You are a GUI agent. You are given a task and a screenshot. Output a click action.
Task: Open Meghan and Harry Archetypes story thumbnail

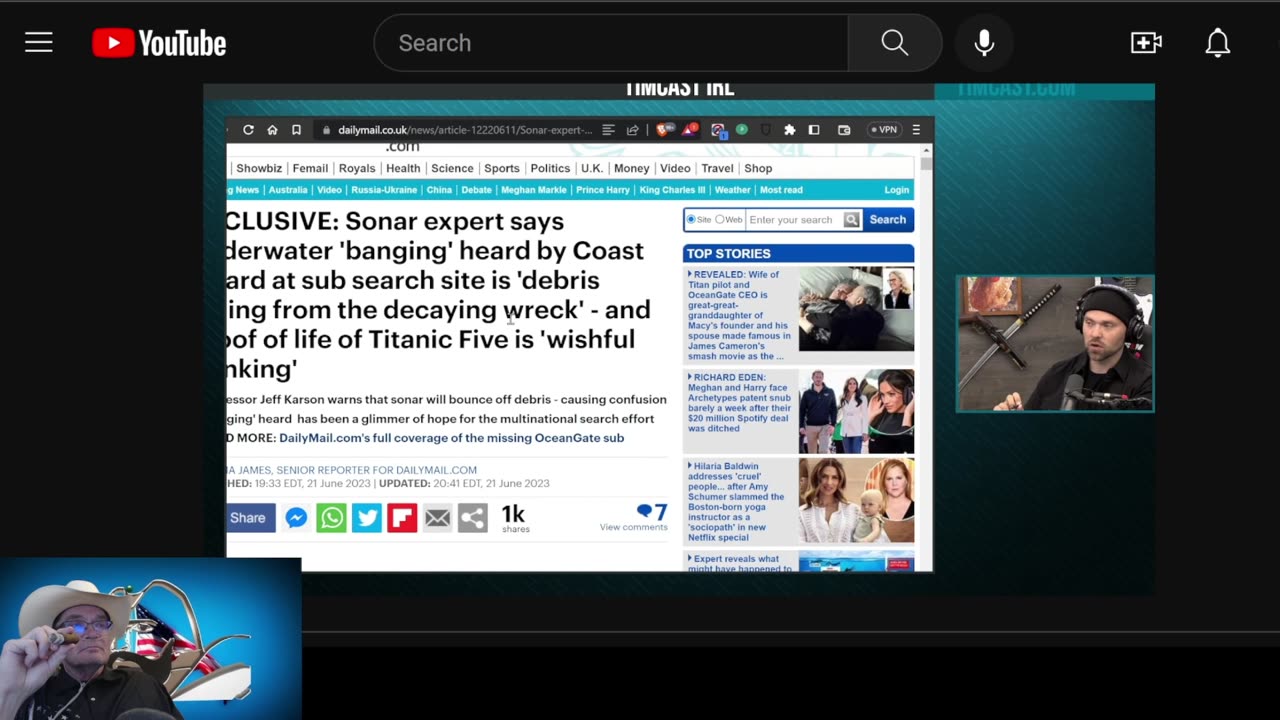(856, 411)
